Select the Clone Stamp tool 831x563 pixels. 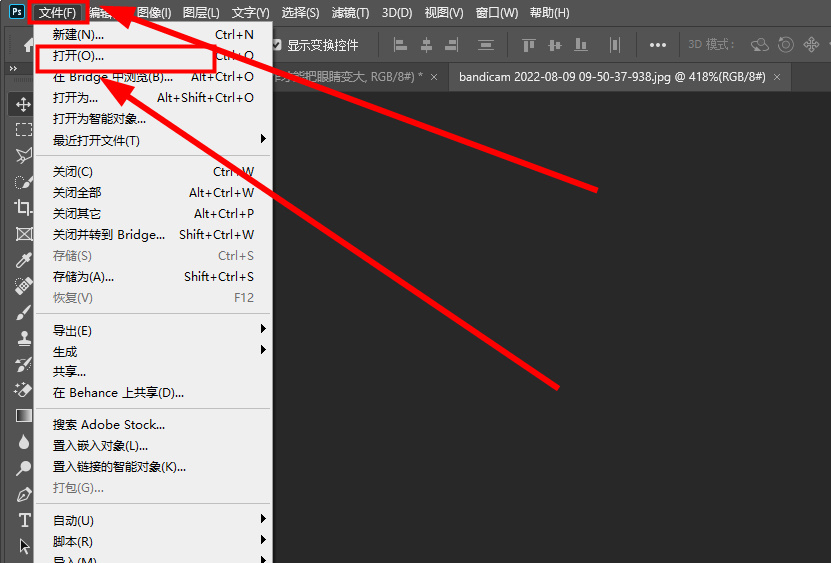23,338
